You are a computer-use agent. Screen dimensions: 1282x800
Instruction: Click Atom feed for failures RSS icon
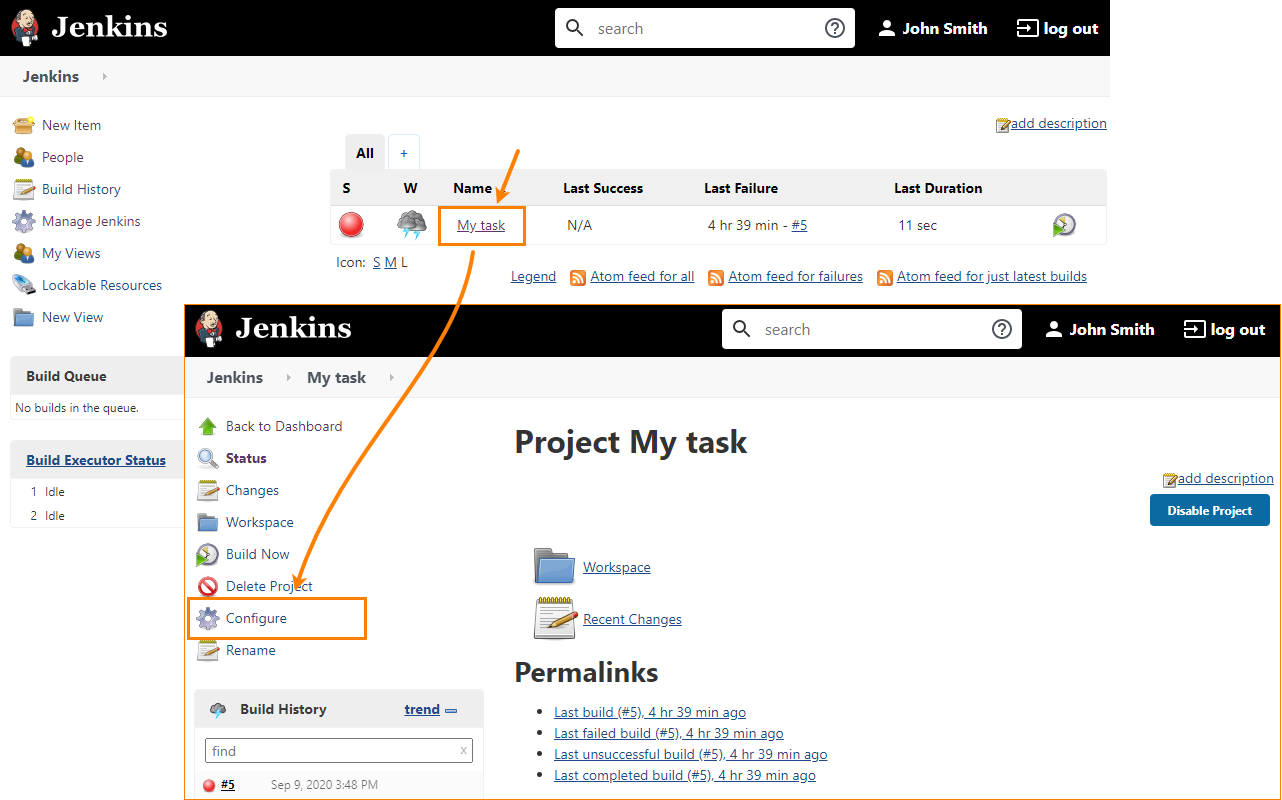716,277
